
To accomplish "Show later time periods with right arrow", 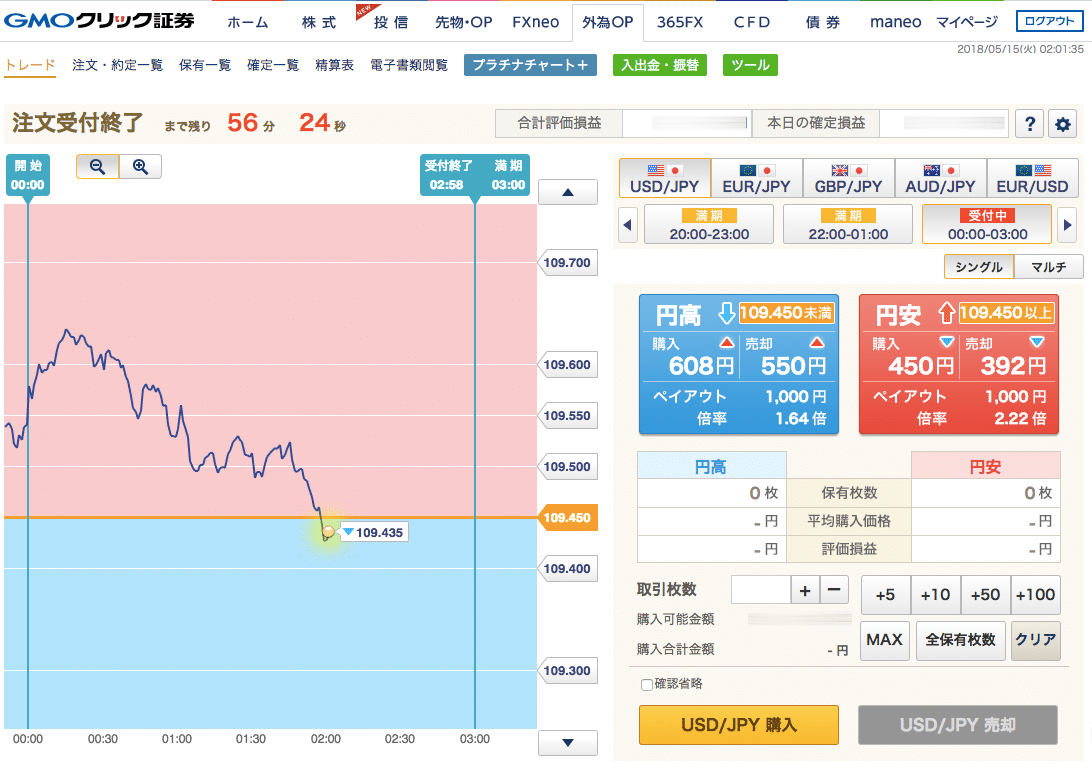I will pos(1065,225).
